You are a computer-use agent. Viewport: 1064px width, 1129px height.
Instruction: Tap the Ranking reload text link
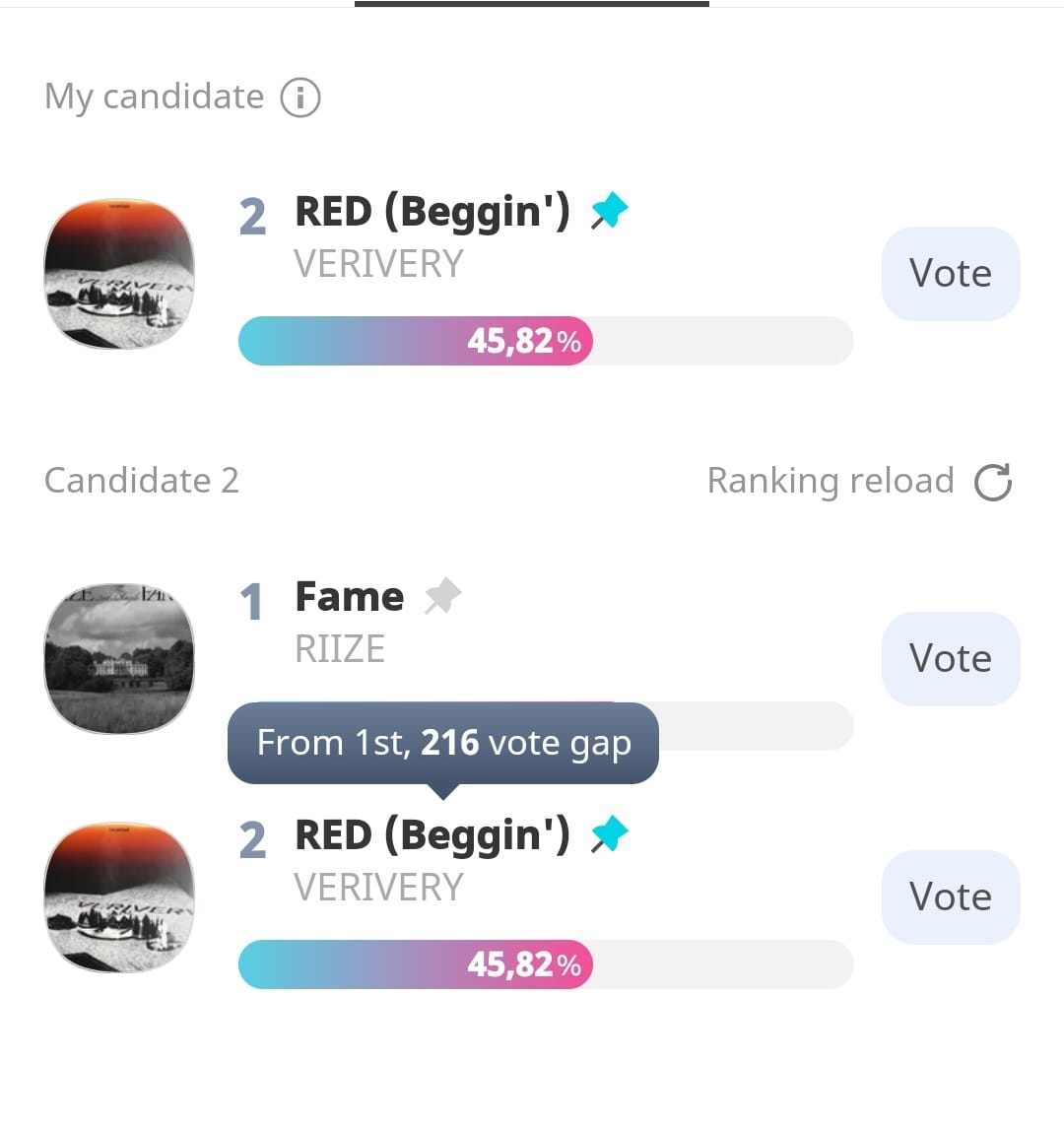coord(830,481)
